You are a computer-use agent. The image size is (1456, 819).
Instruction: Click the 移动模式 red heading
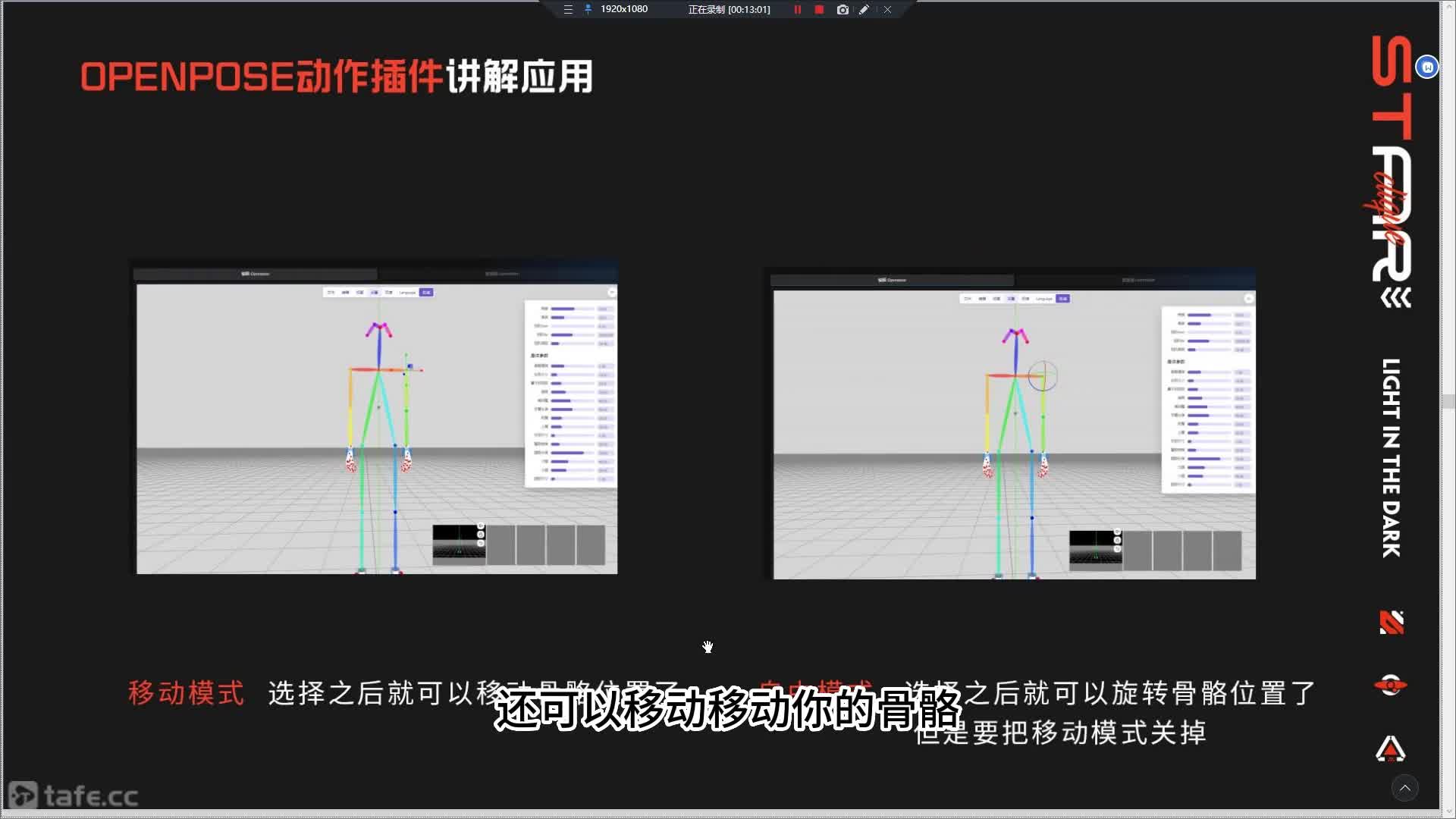click(x=186, y=693)
